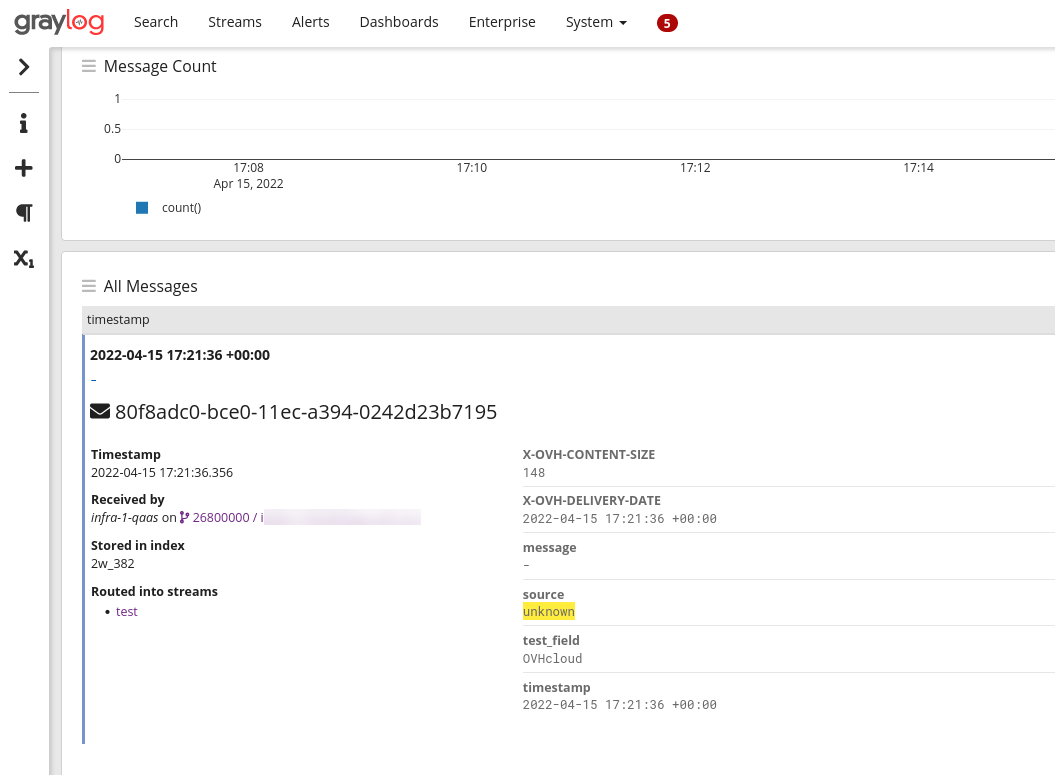
Task: Navigate to Alerts
Action: tap(310, 22)
